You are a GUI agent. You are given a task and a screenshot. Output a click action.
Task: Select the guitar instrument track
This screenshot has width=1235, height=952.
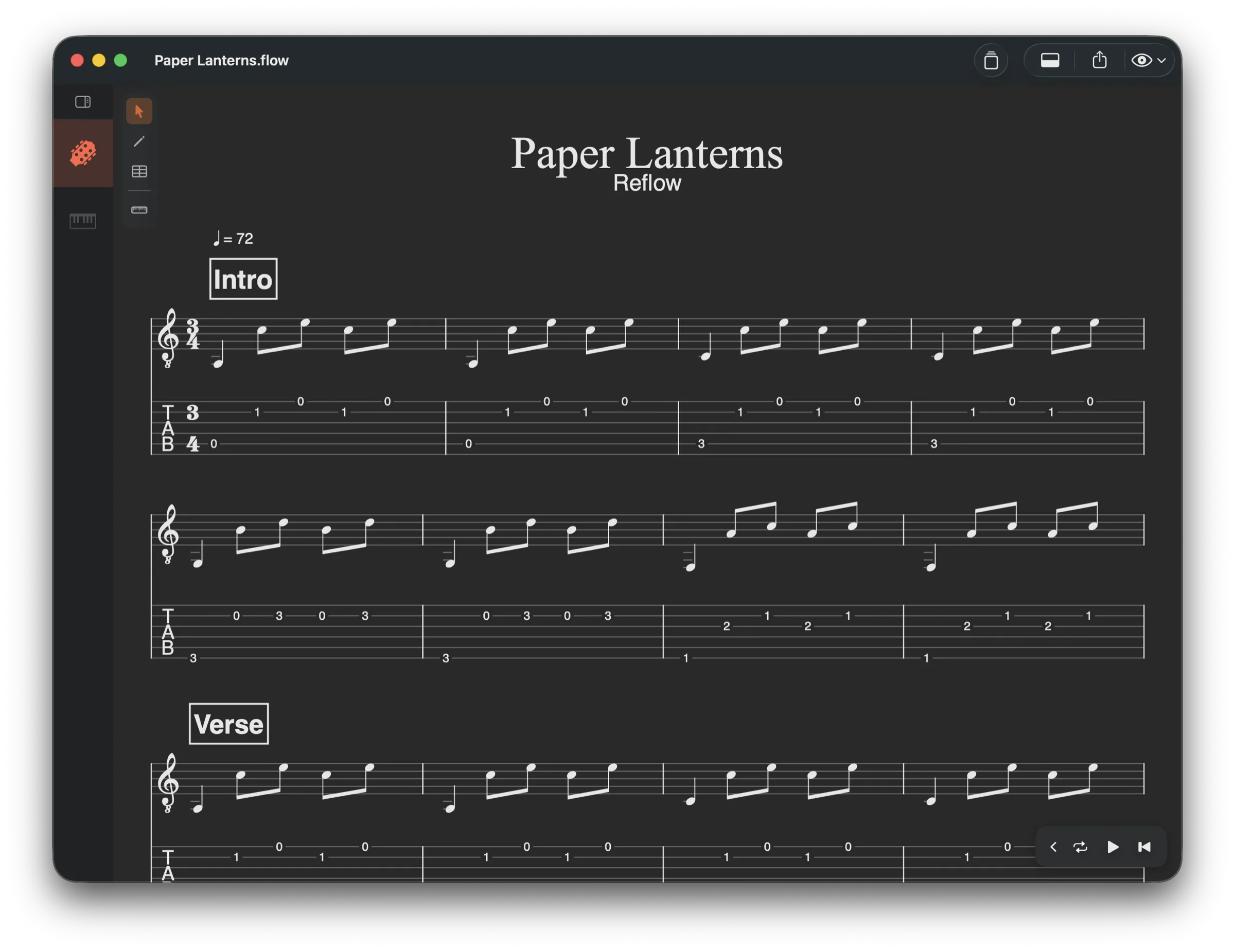tap(83, 153)
